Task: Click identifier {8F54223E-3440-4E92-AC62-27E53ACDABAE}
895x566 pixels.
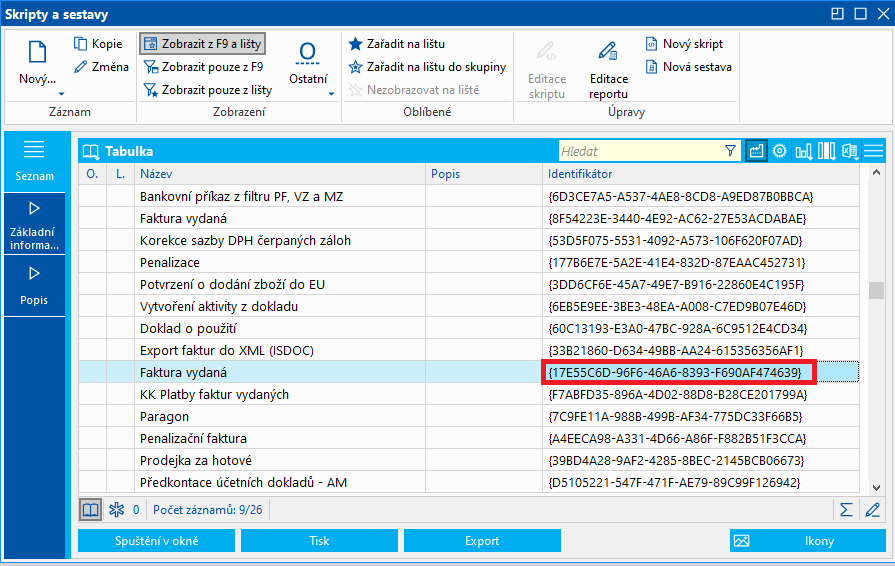Action: pos(677,219)
